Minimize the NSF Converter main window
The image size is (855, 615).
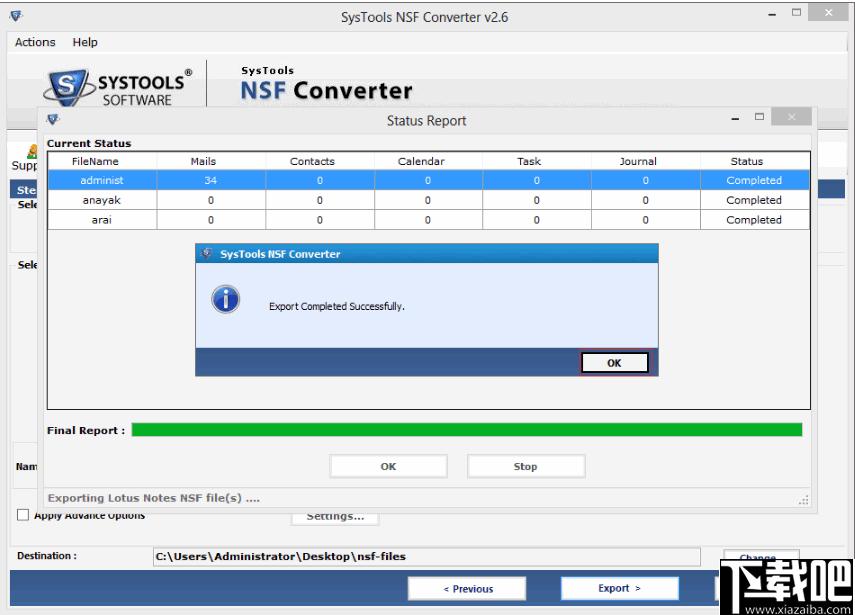click(x=772, y=14)
